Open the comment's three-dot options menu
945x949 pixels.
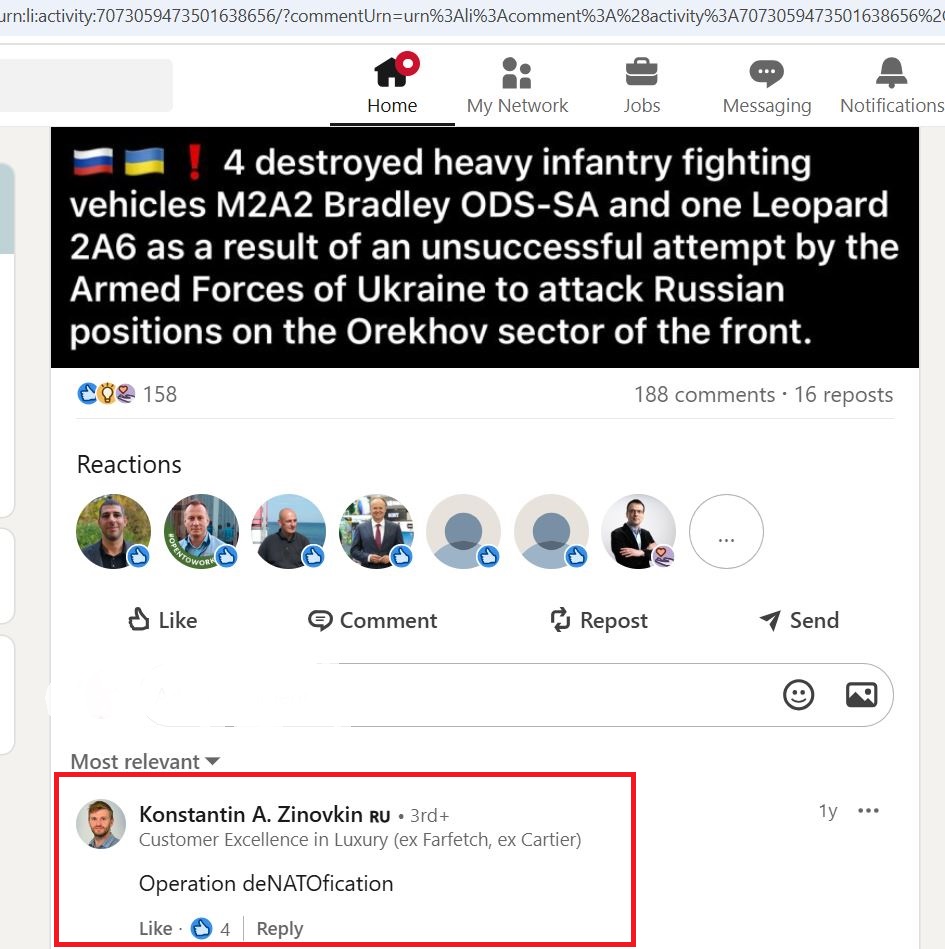pos(868,811)
